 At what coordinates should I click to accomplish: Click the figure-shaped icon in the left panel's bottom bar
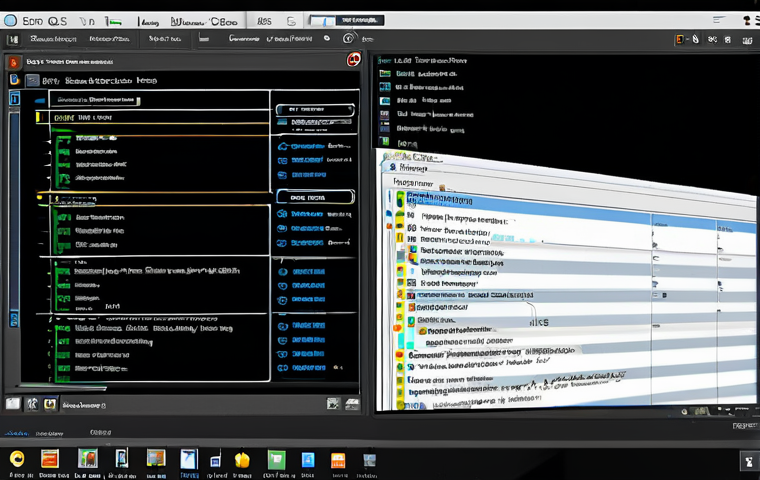pyautogui.click(x=32, y=404)
